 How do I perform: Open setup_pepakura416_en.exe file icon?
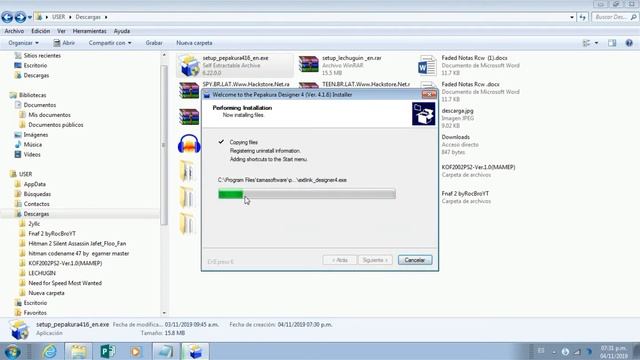(x=189, y=65)
